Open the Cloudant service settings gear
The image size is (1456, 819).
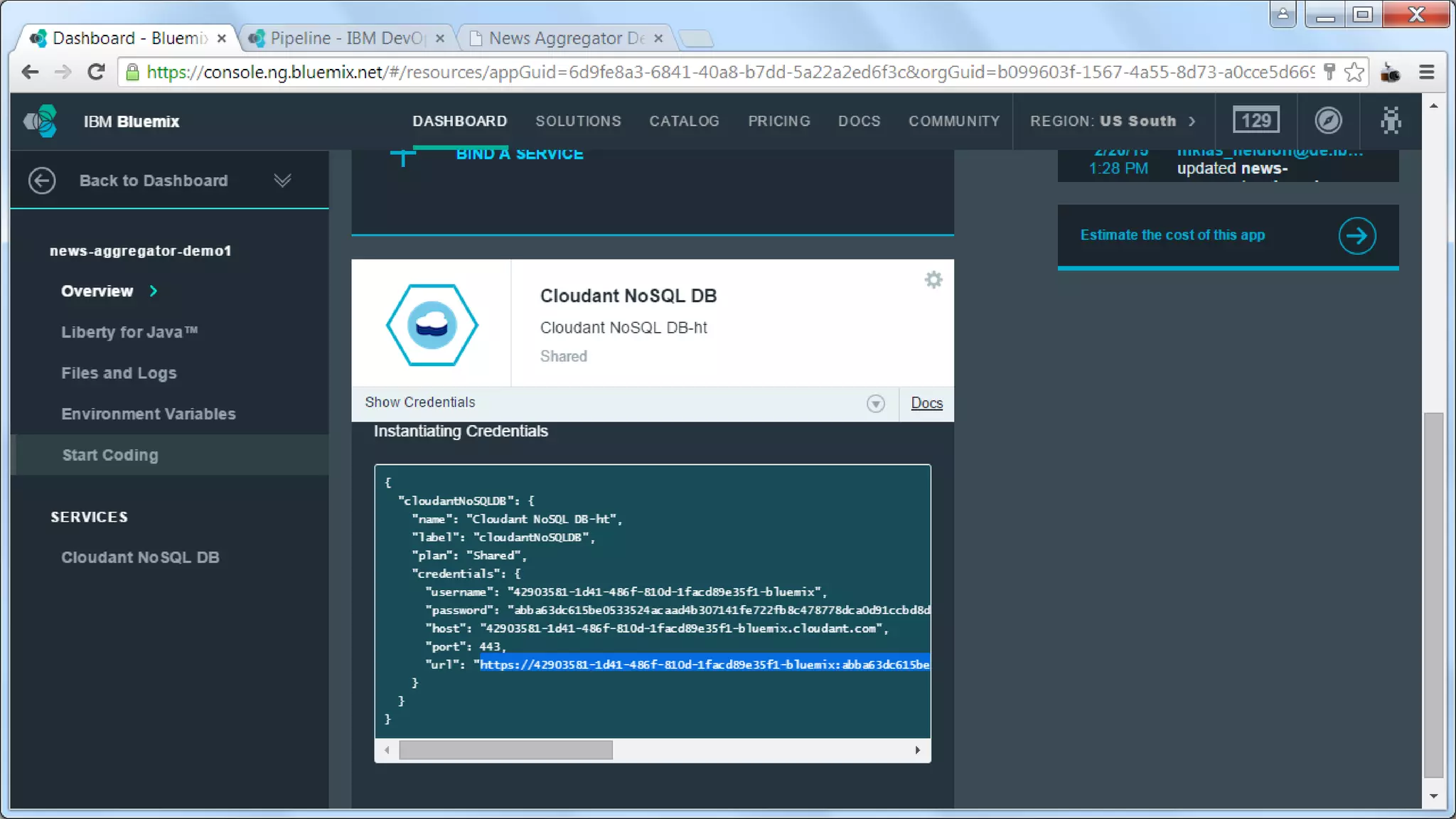point(933,280)
